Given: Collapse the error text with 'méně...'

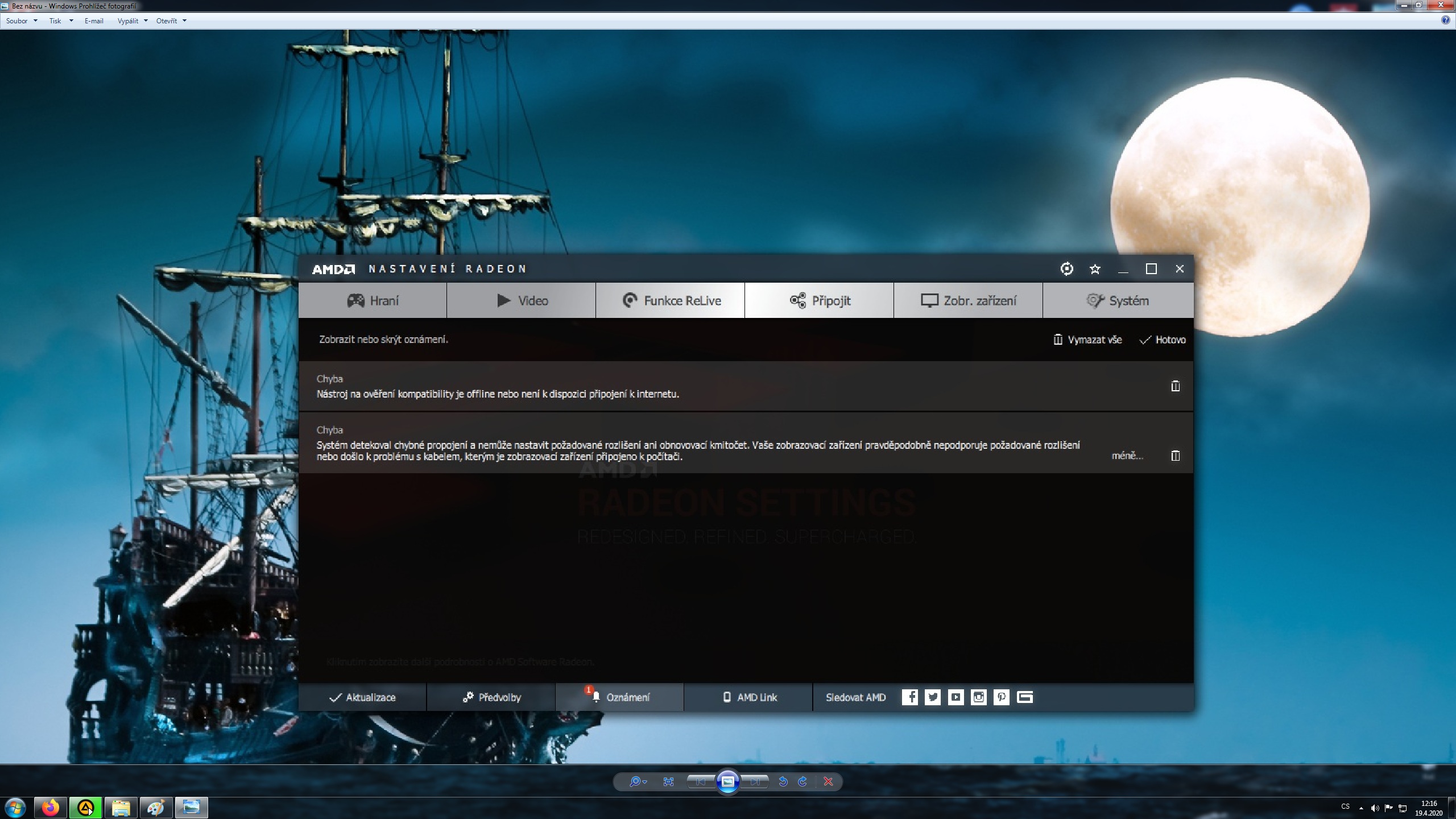Looking at the screenshot, I should (1127, 456).
